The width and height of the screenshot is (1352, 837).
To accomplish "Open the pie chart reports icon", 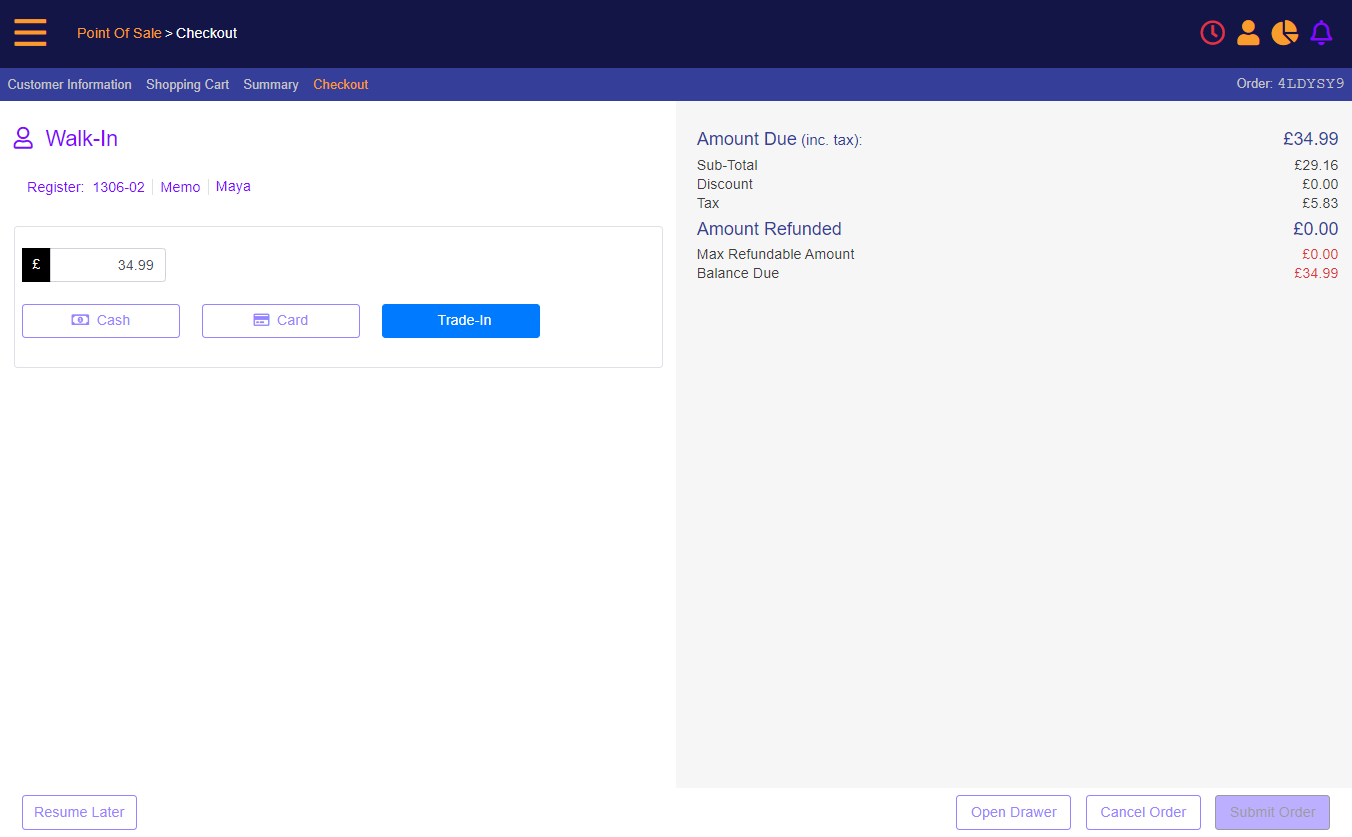I will (x=1284, y=33).
